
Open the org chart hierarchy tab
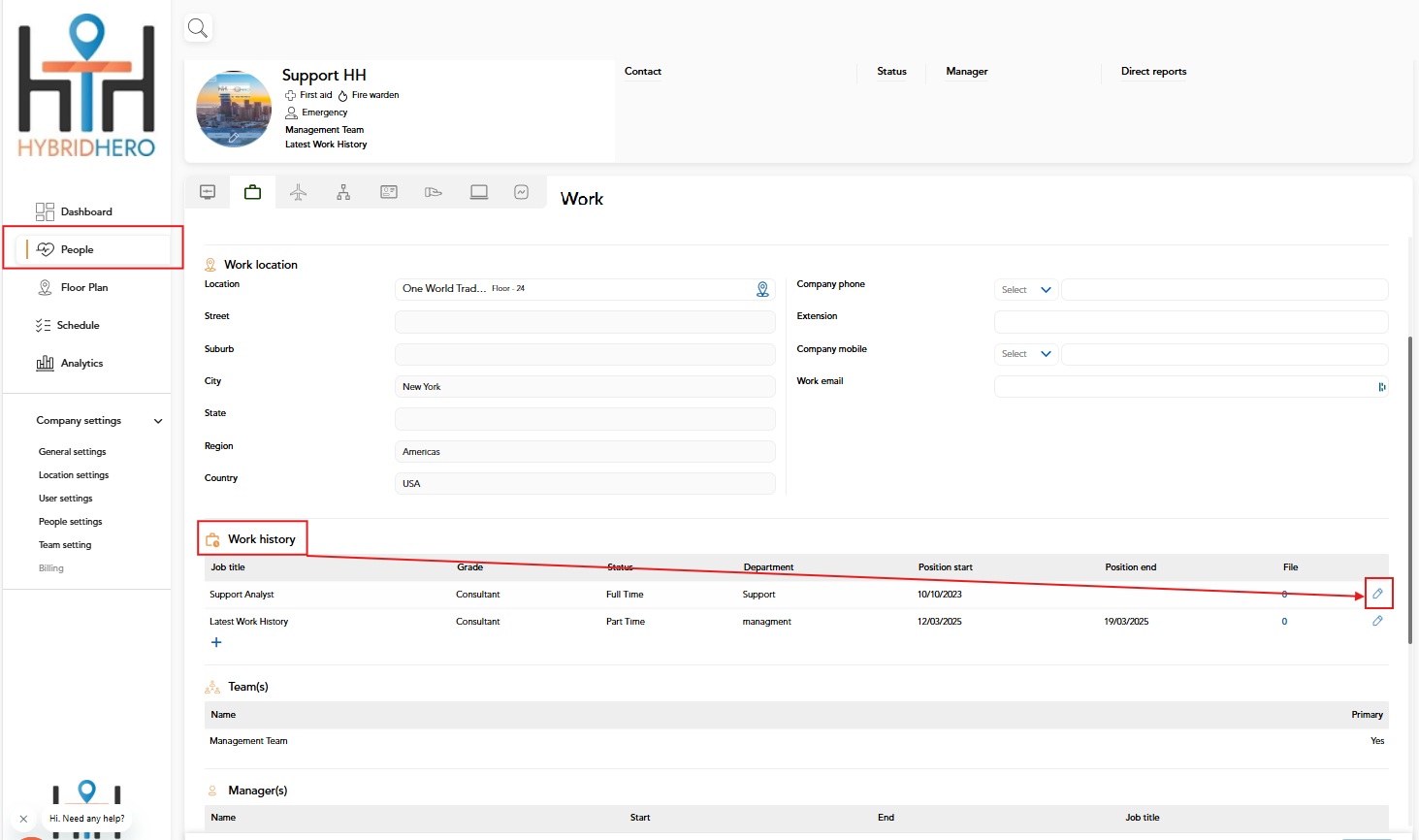343,192
